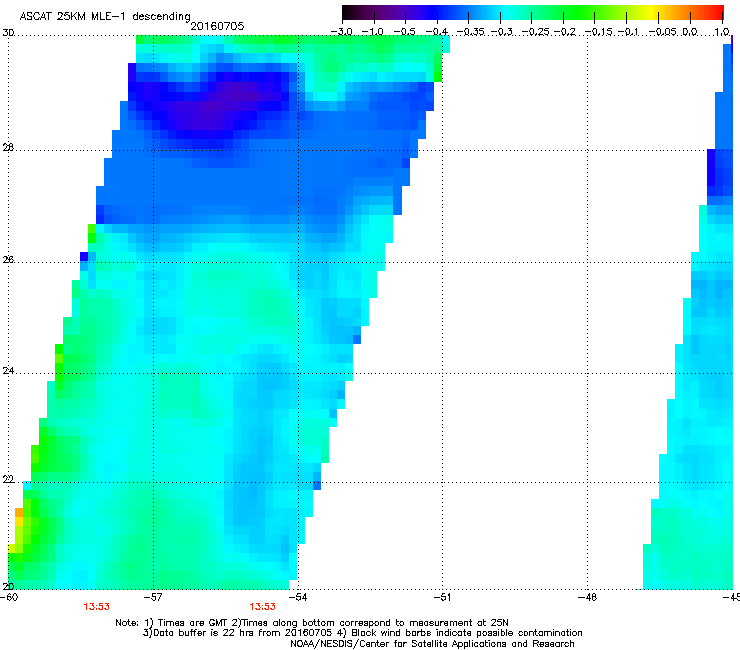Click the -0.2 colorbar label

(565, 32)
